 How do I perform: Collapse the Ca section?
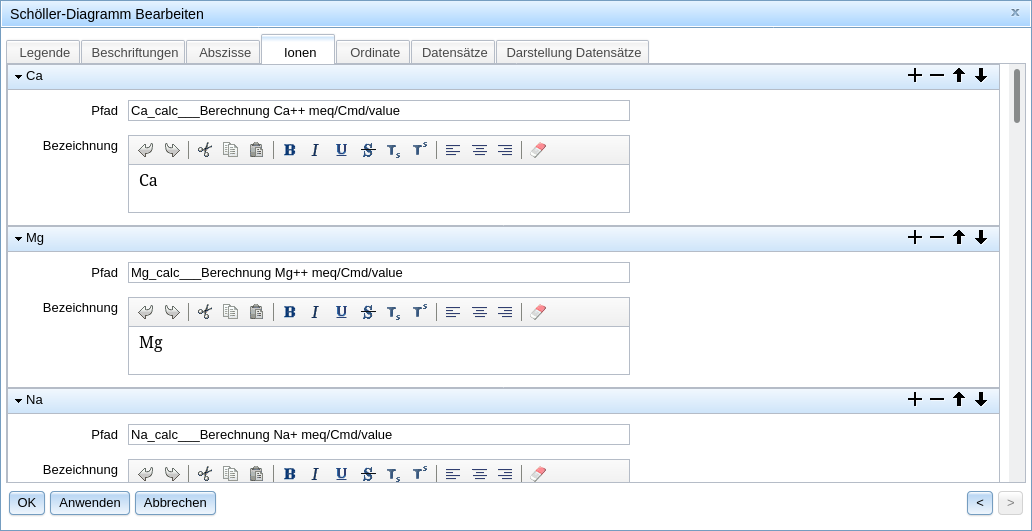[18, 76]
